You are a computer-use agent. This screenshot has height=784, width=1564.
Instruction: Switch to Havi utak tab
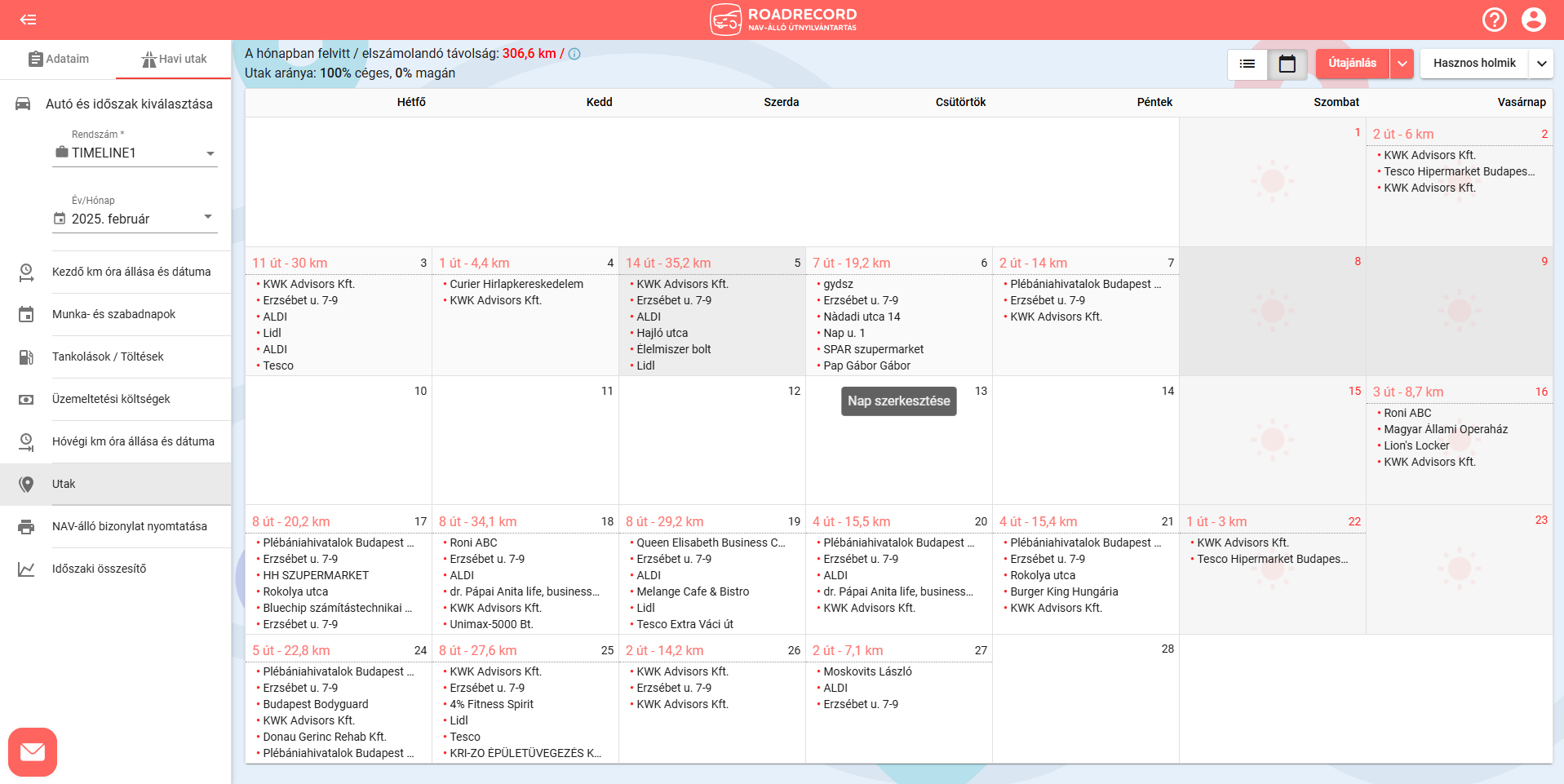tap(174, 59)
